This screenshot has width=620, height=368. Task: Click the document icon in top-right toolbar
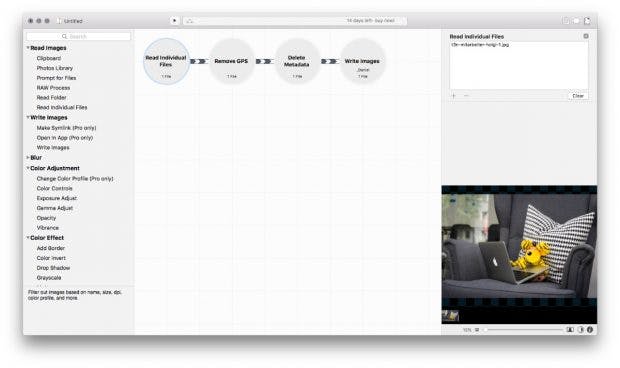coord(565,21)
